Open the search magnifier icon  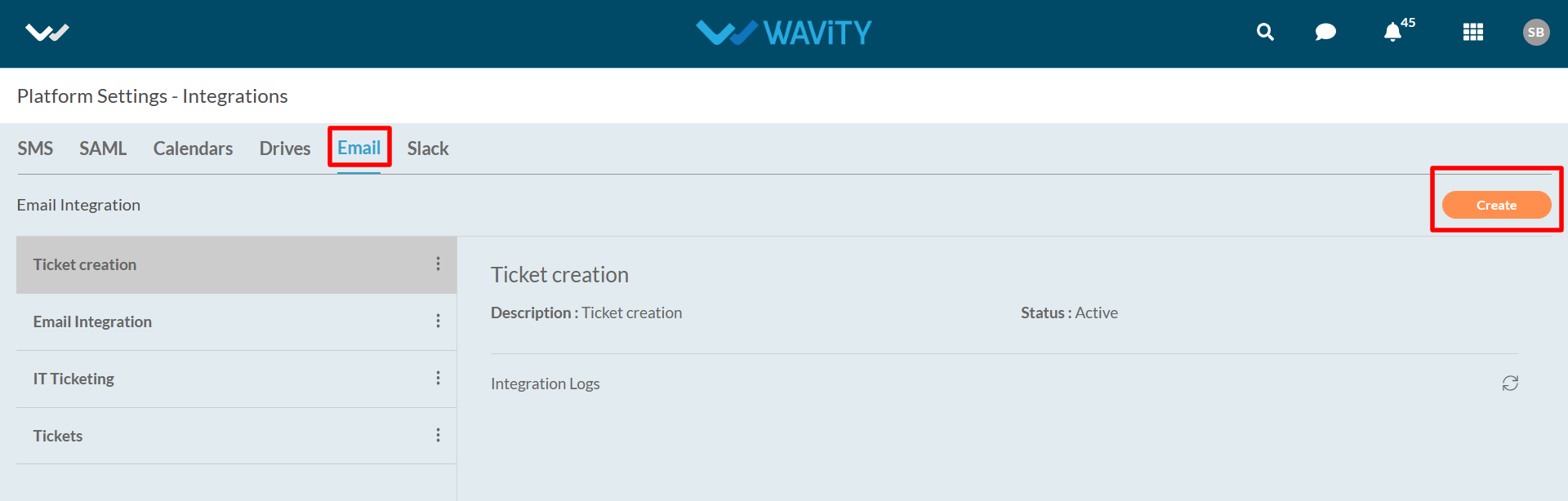click(x=1265, y=32)
